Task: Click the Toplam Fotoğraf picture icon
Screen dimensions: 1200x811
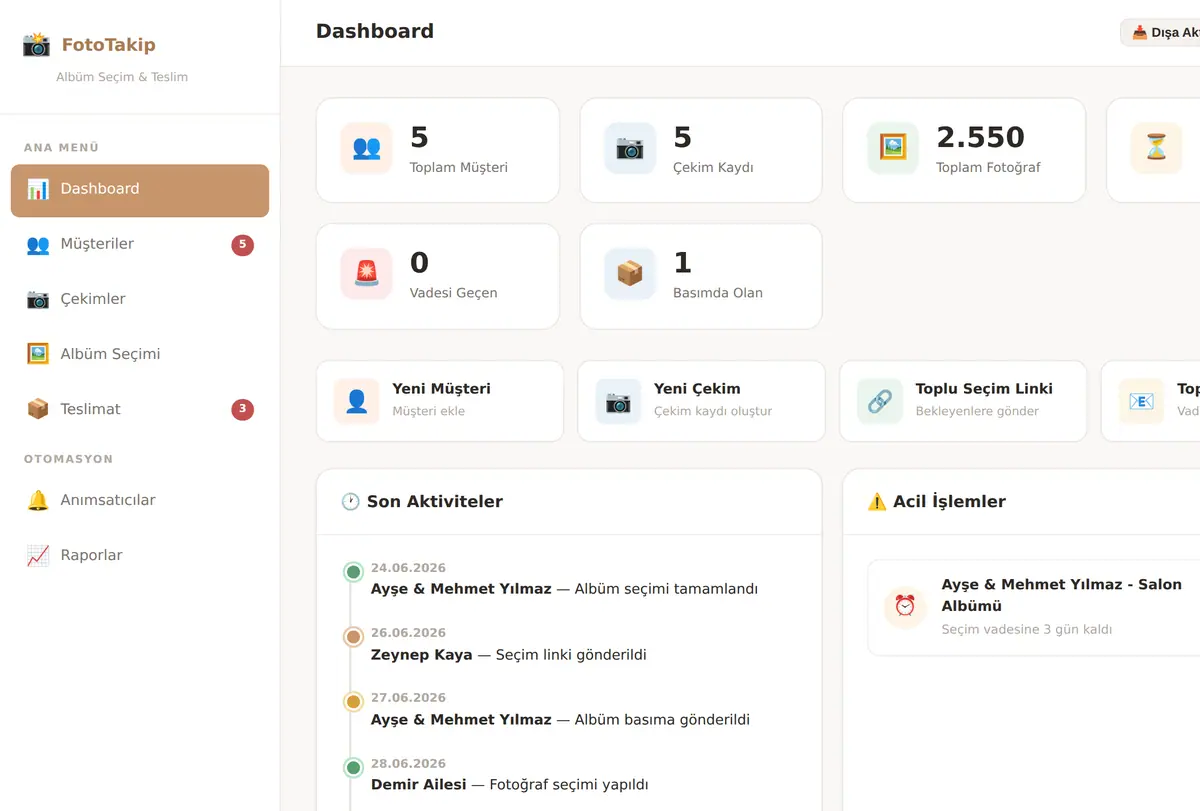Action: pyautogui.click(x=893, y=148)
